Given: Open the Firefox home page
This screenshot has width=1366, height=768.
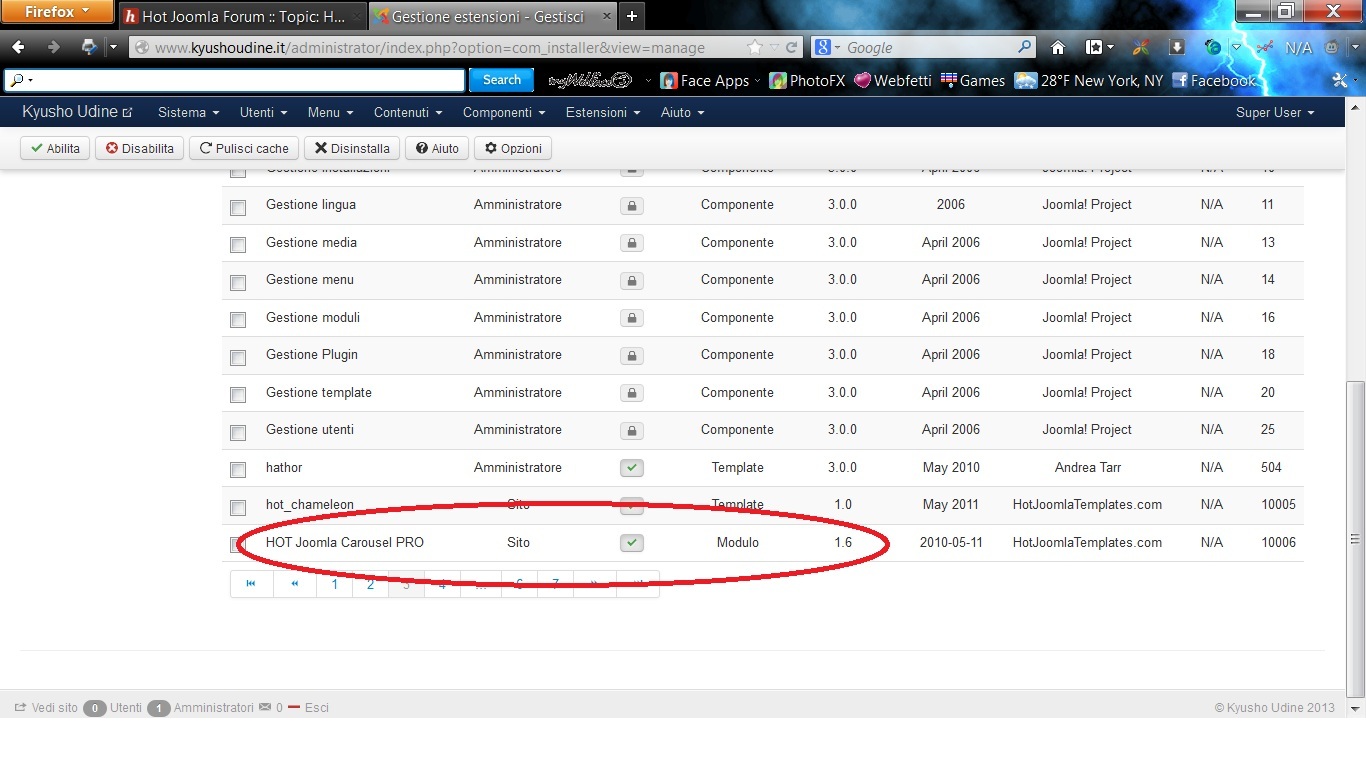Looking at the screenshot, I should (x=1058, y=47).
